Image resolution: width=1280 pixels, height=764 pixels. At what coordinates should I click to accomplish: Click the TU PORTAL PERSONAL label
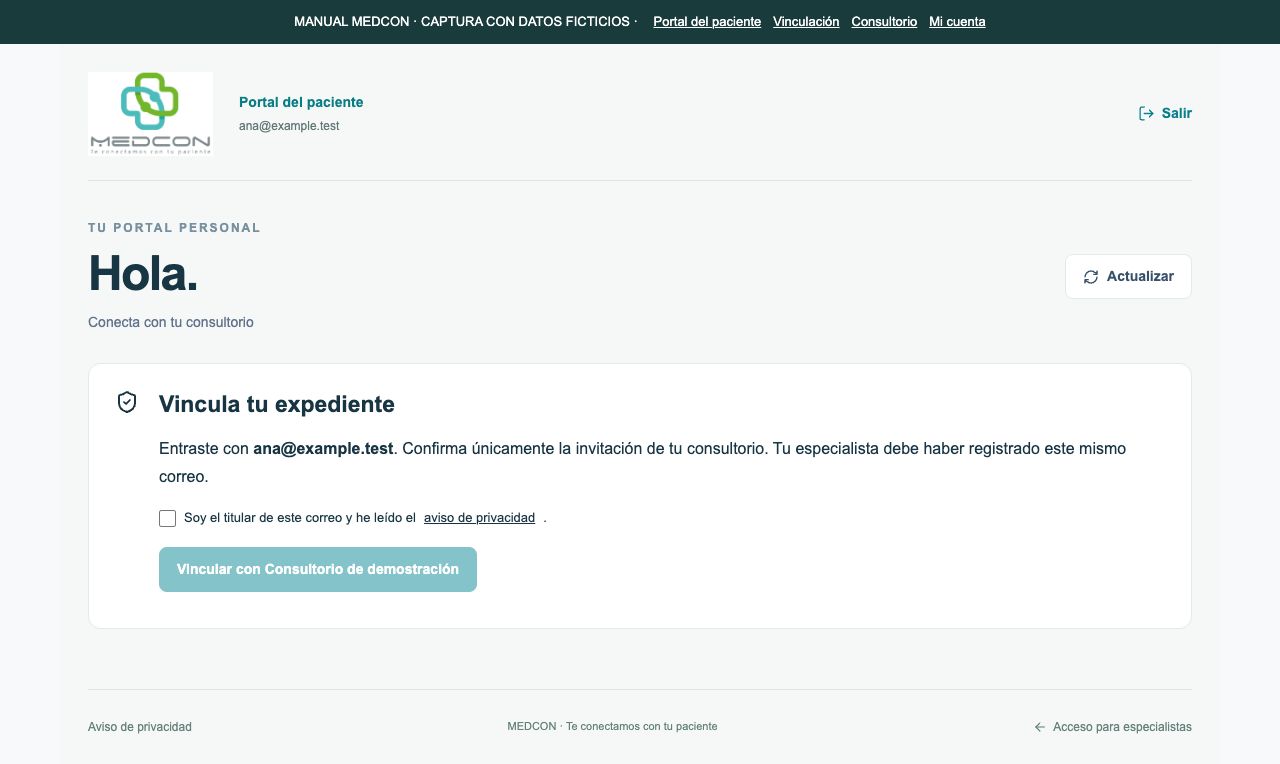tap(174, 228)
